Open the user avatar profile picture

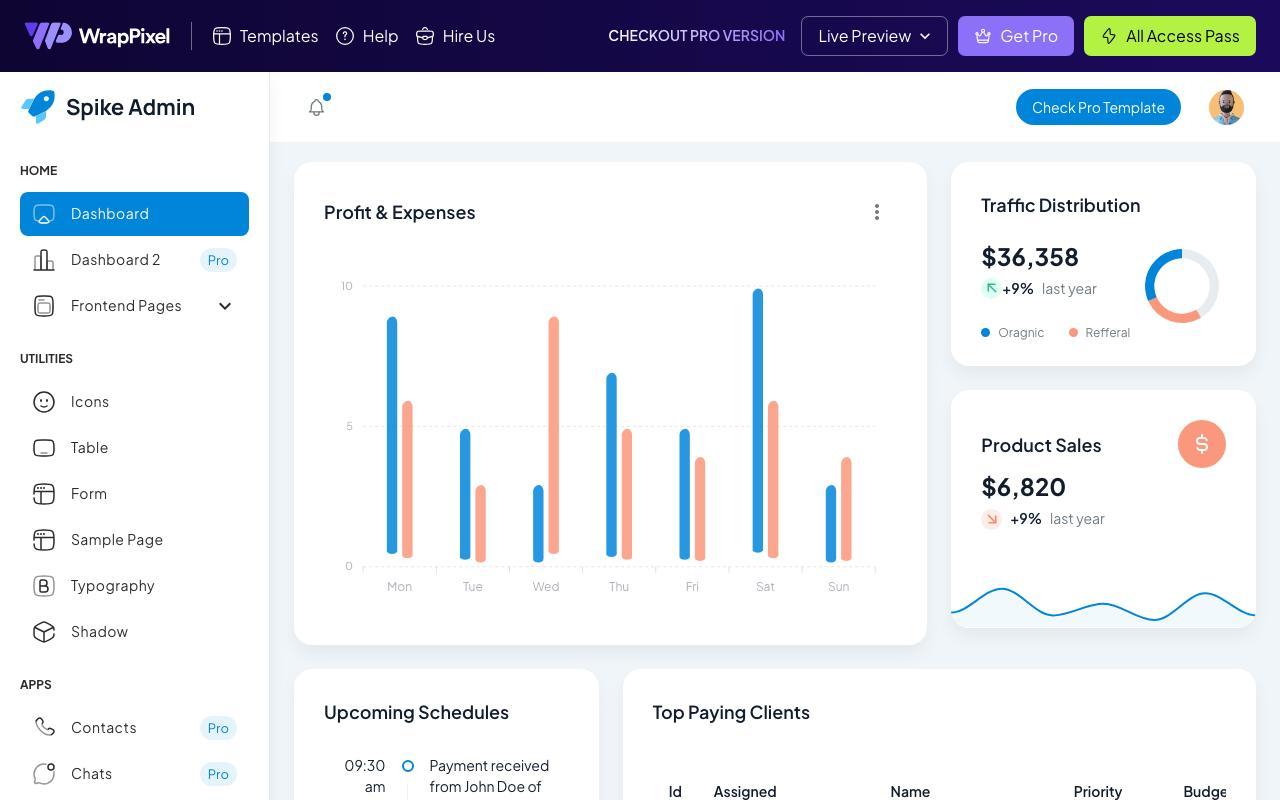[x=1226, y=107]
